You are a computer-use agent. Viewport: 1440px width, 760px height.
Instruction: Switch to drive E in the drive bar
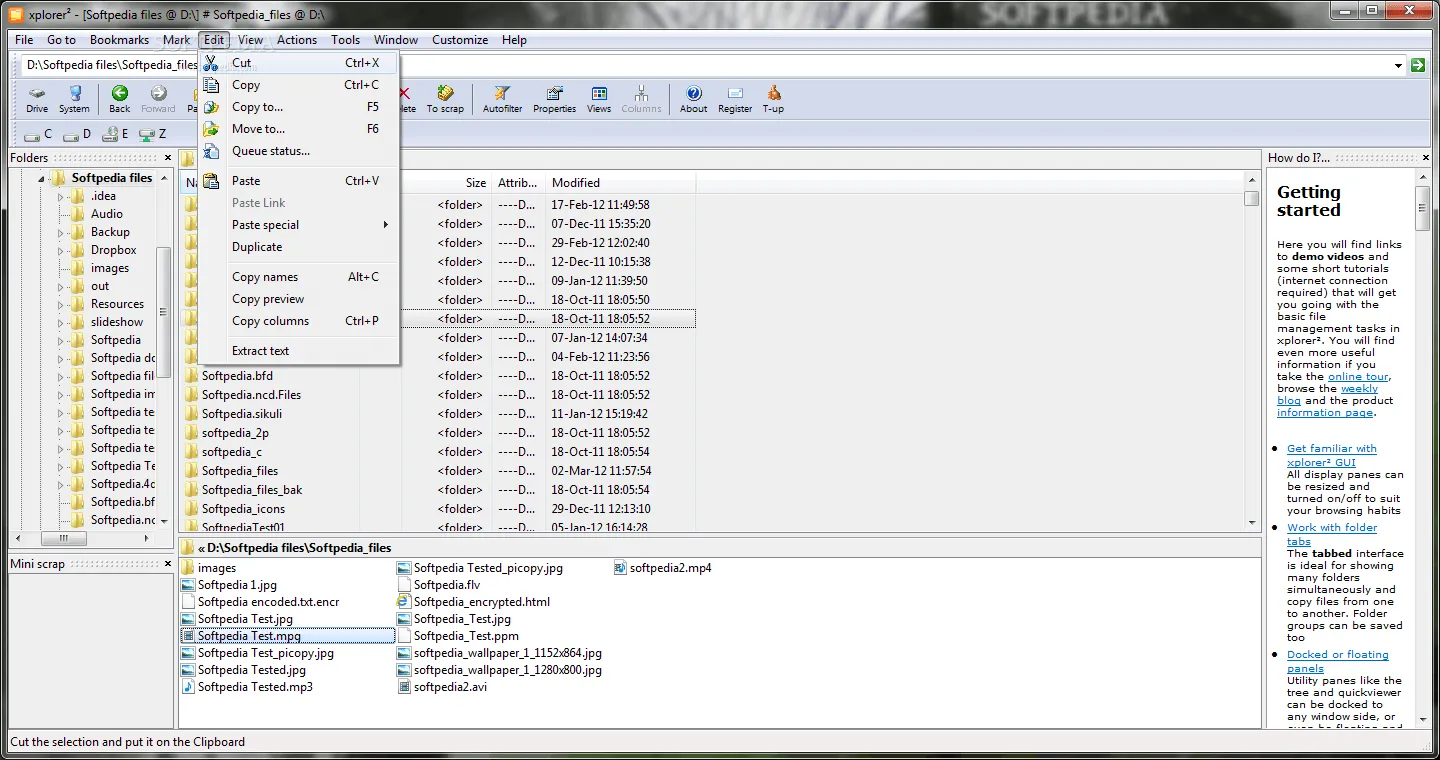(x=113, y=133)
